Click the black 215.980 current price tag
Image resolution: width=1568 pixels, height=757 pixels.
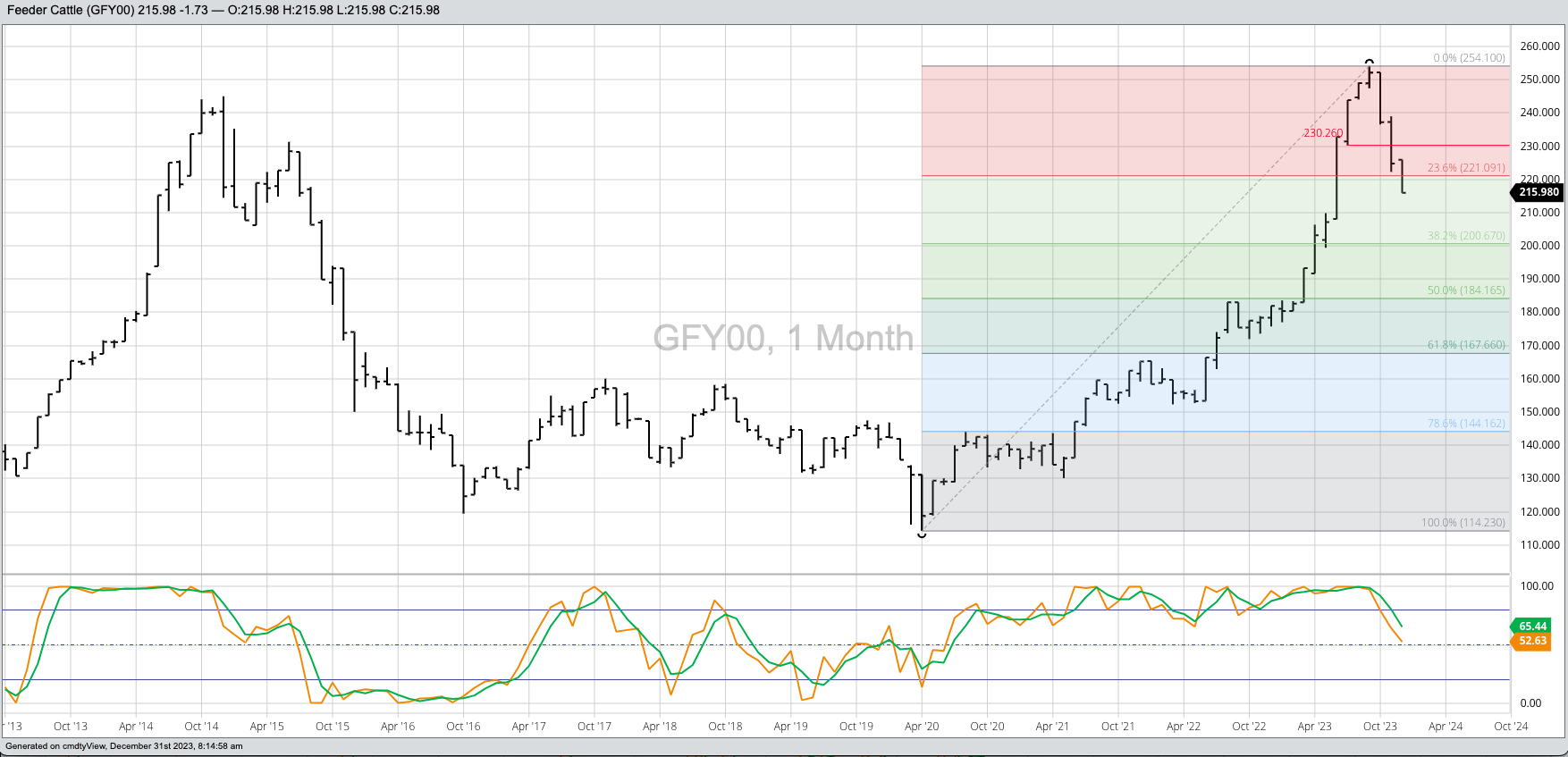click(1538, 192)
